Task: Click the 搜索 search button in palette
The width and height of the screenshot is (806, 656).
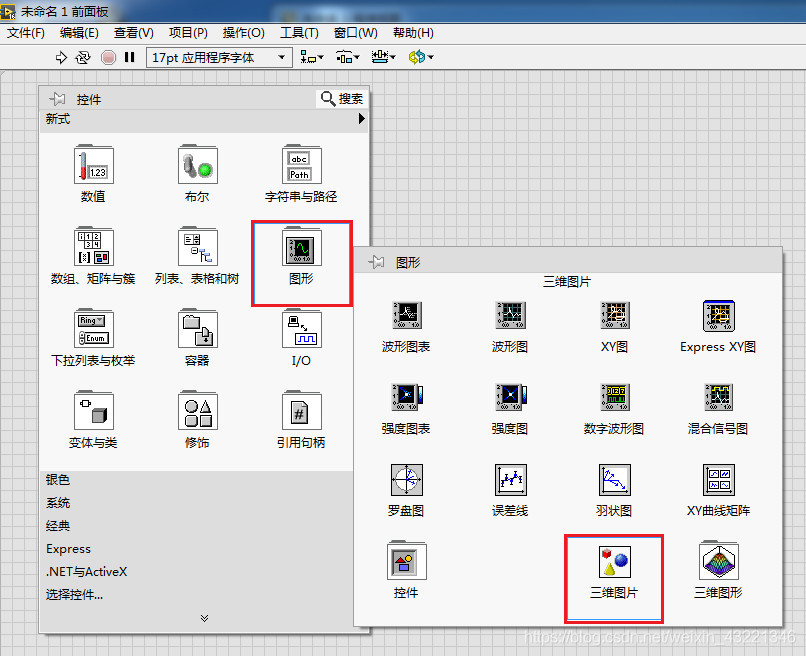Action: click(x=342, y=99)
